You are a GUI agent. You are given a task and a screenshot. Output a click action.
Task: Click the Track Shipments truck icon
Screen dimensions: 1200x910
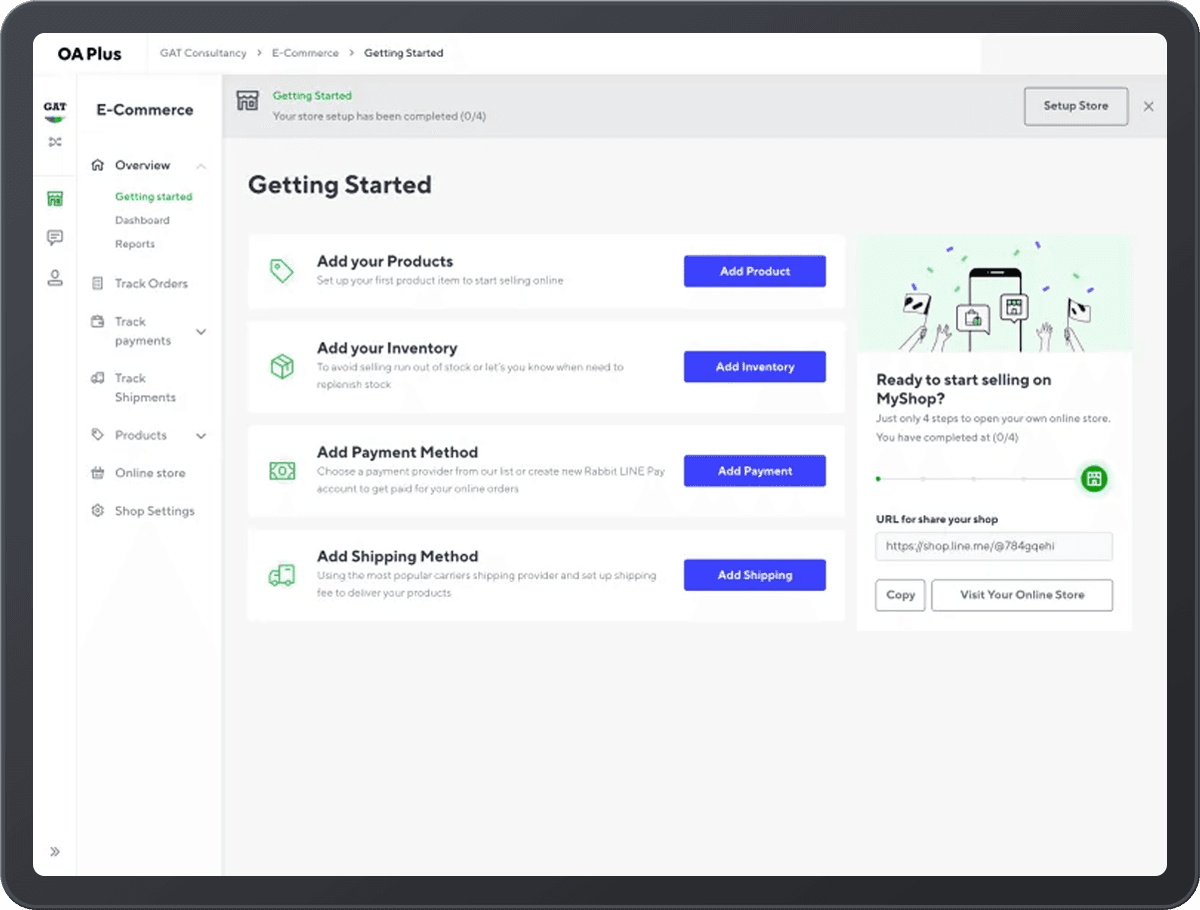tap(97, 378)
